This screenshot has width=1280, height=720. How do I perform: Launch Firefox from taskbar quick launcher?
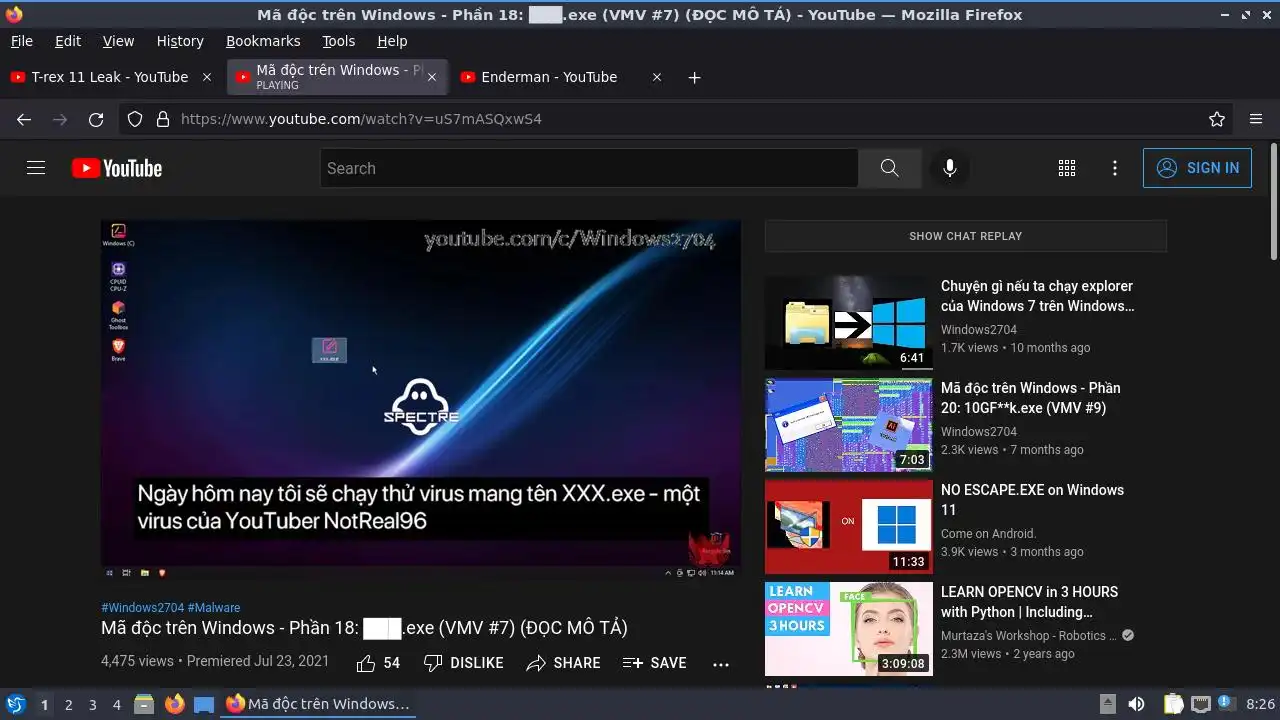174,704
